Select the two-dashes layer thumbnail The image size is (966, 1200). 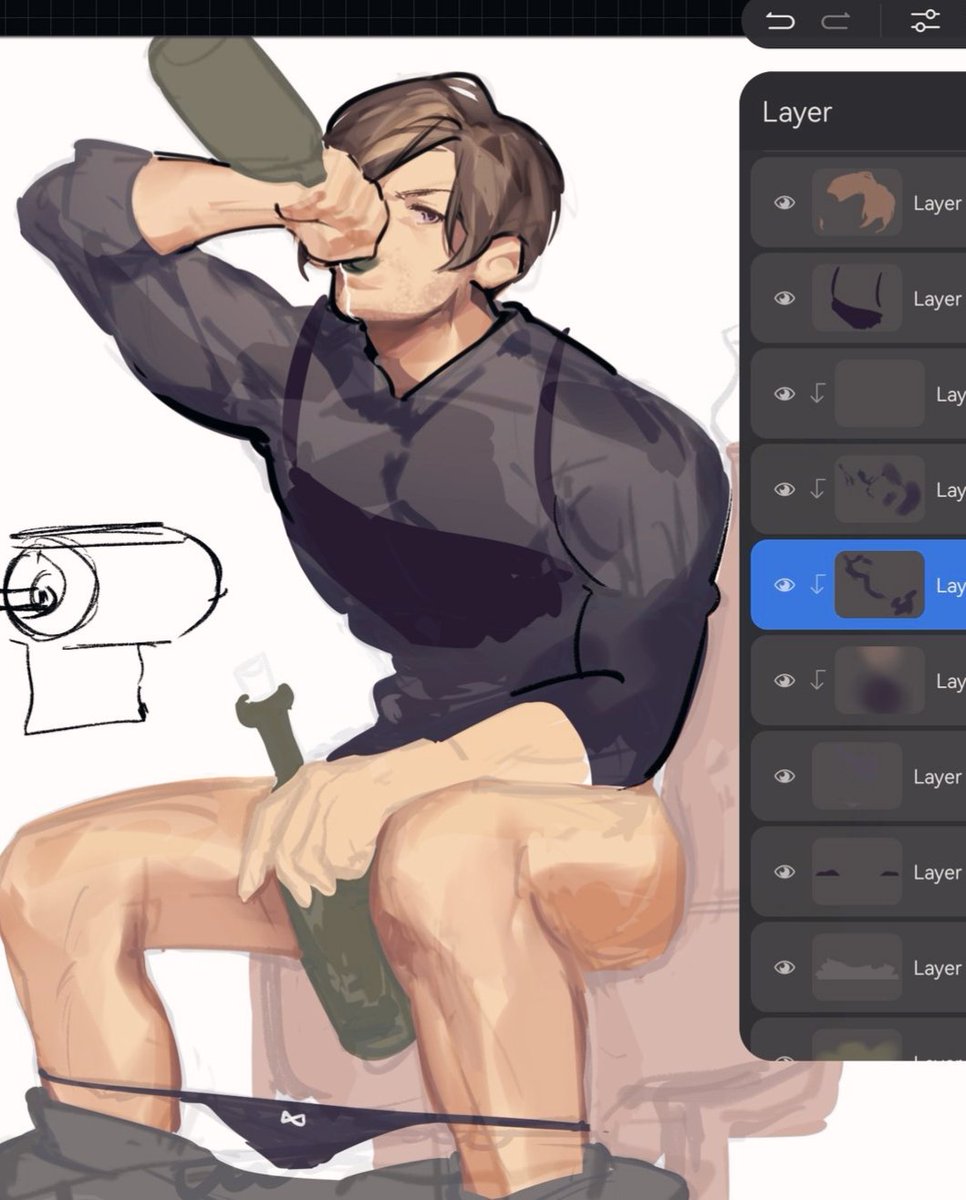click(x=857, y=872)
